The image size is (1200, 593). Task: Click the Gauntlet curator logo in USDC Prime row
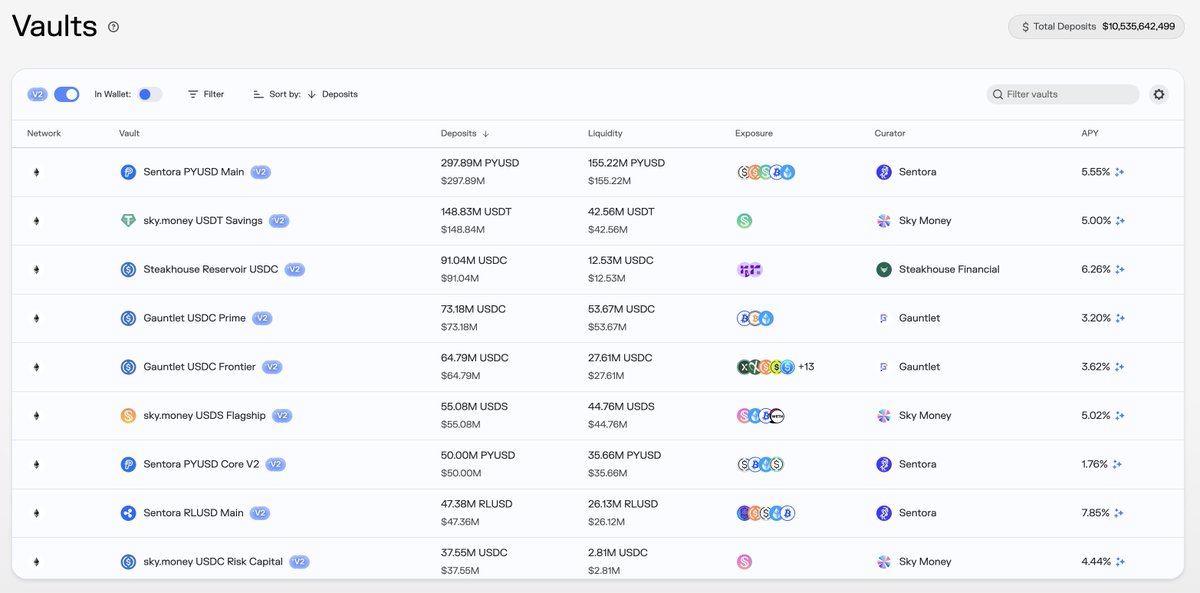pyautogui.click(x=883, y=318)
